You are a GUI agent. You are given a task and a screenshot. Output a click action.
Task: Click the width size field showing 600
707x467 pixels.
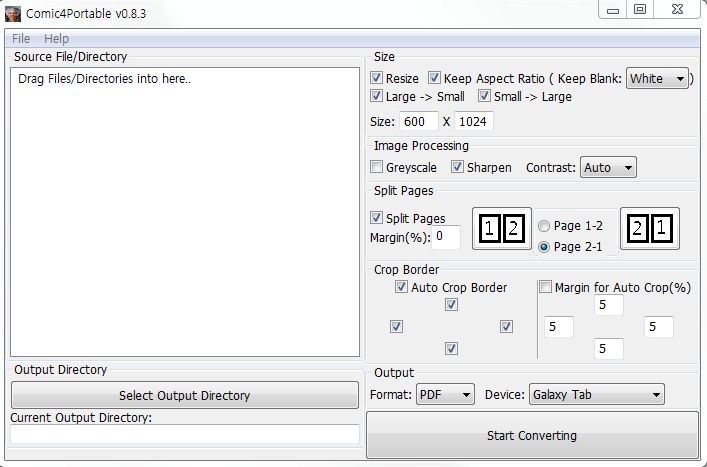(x=418, y=122)
